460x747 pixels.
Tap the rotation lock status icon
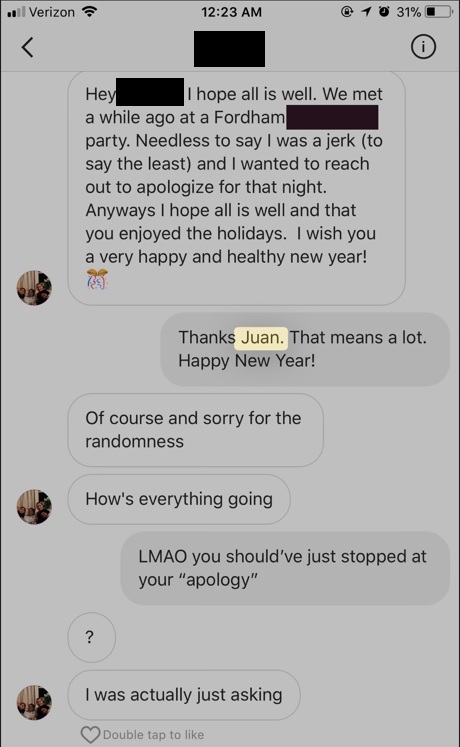347,11
